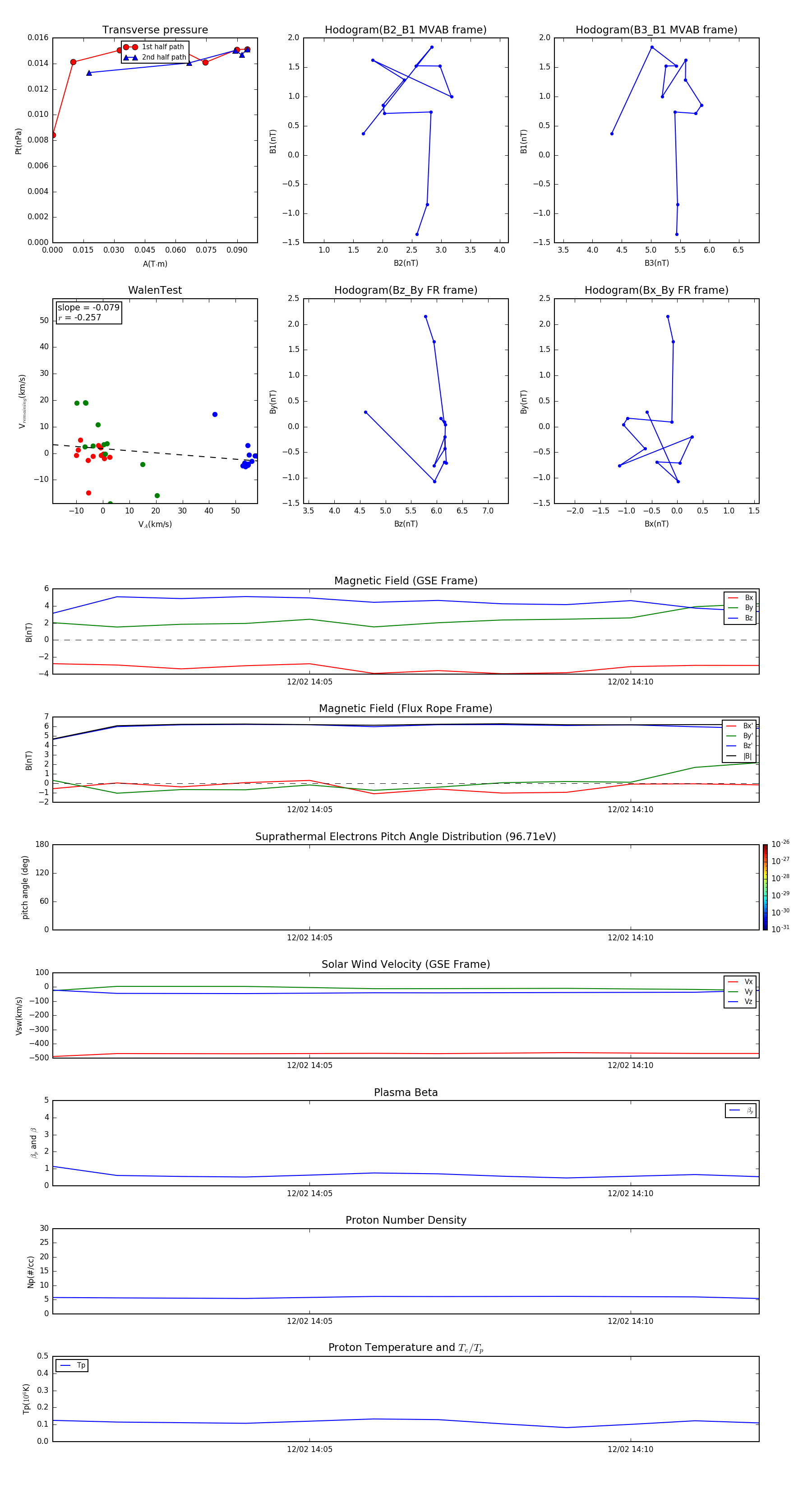This screenshot has height=1489, width=812.
Task: Click the pitch angle colorbar
Action: (x=765, y=887)
